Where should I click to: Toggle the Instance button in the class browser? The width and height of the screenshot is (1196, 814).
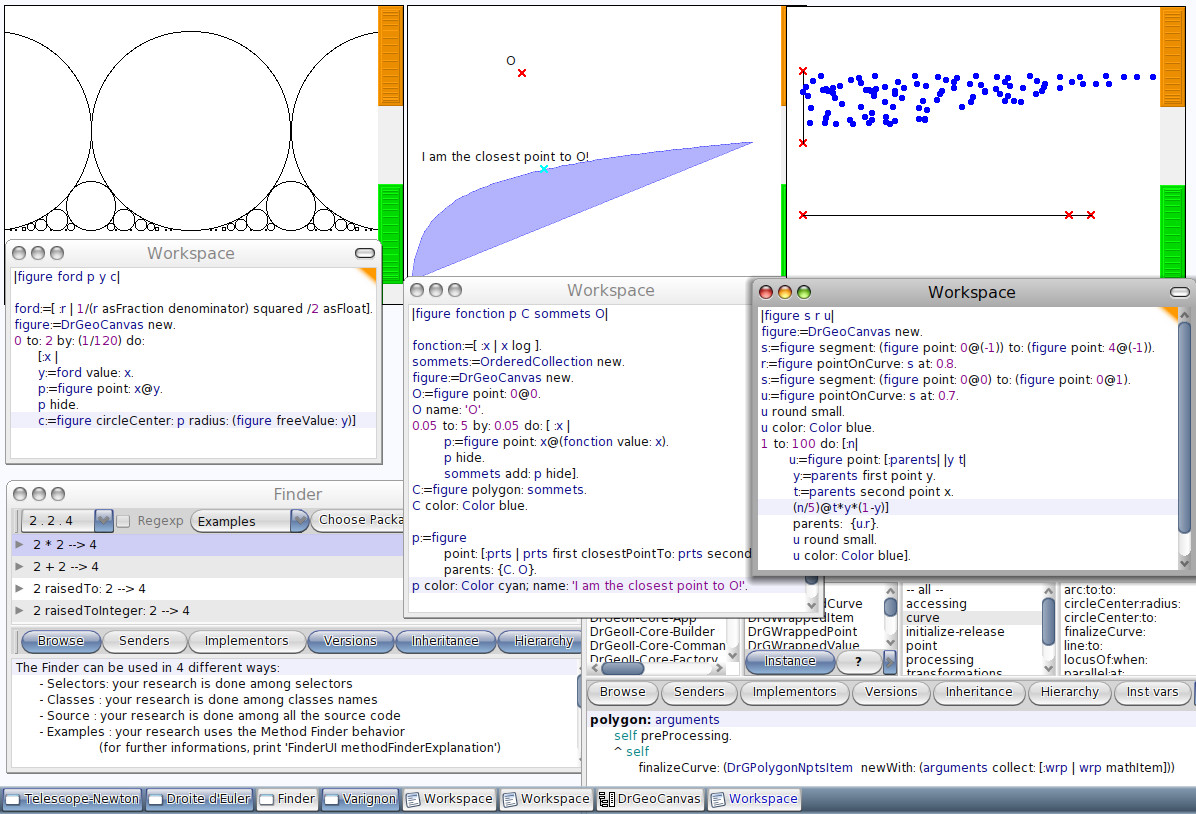coord(789,661)
